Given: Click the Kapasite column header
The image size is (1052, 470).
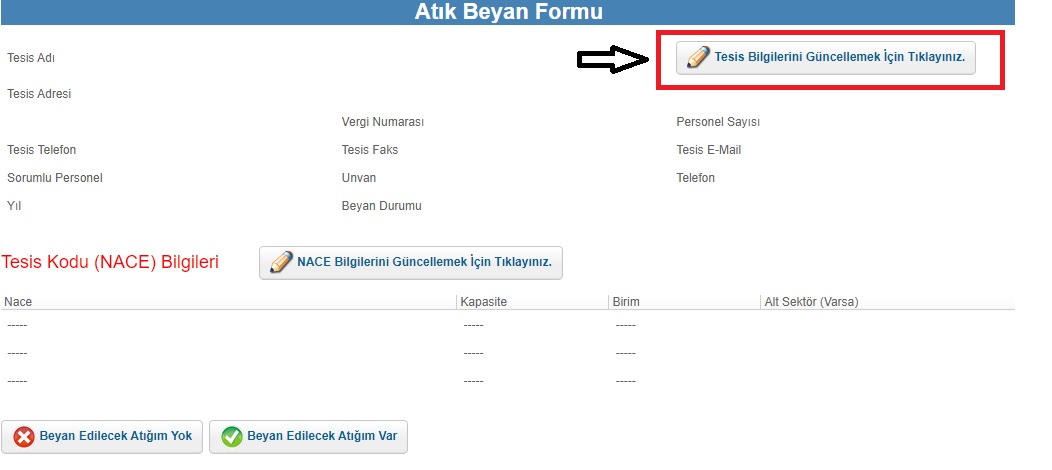Looking at the screenshot, I should [x=483, y=302].
